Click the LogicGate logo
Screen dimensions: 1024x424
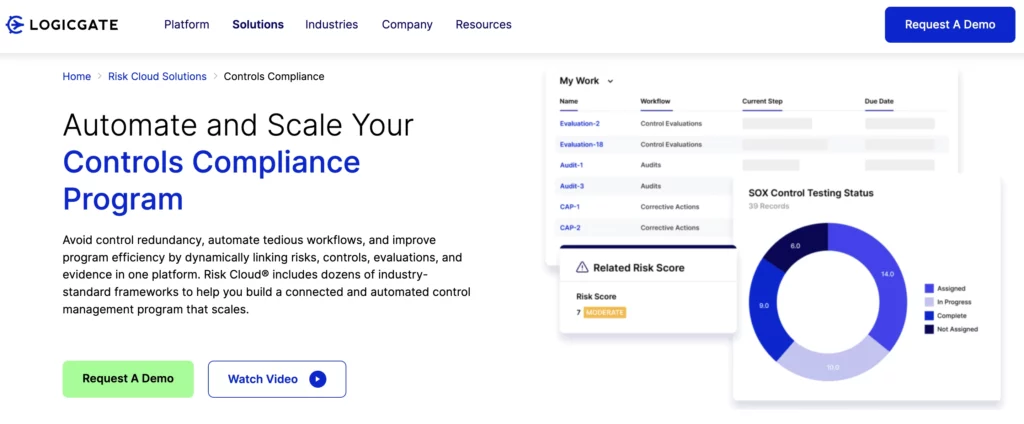coord(62,25)
